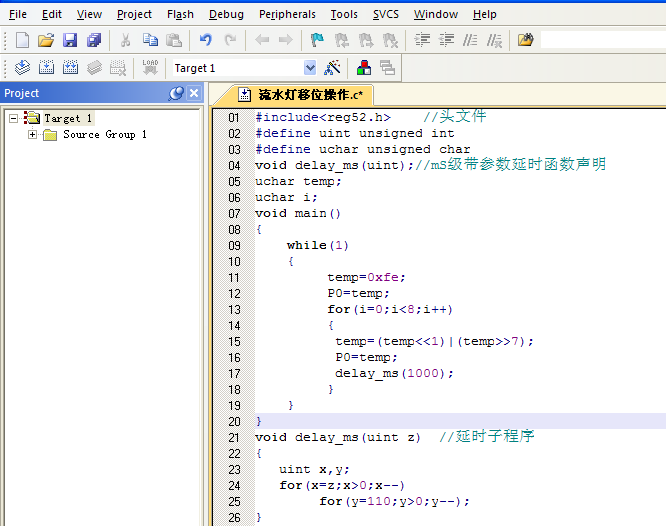Open the Target 1 dropdown list
Screen dimensions: 666x526
(309, 68)
